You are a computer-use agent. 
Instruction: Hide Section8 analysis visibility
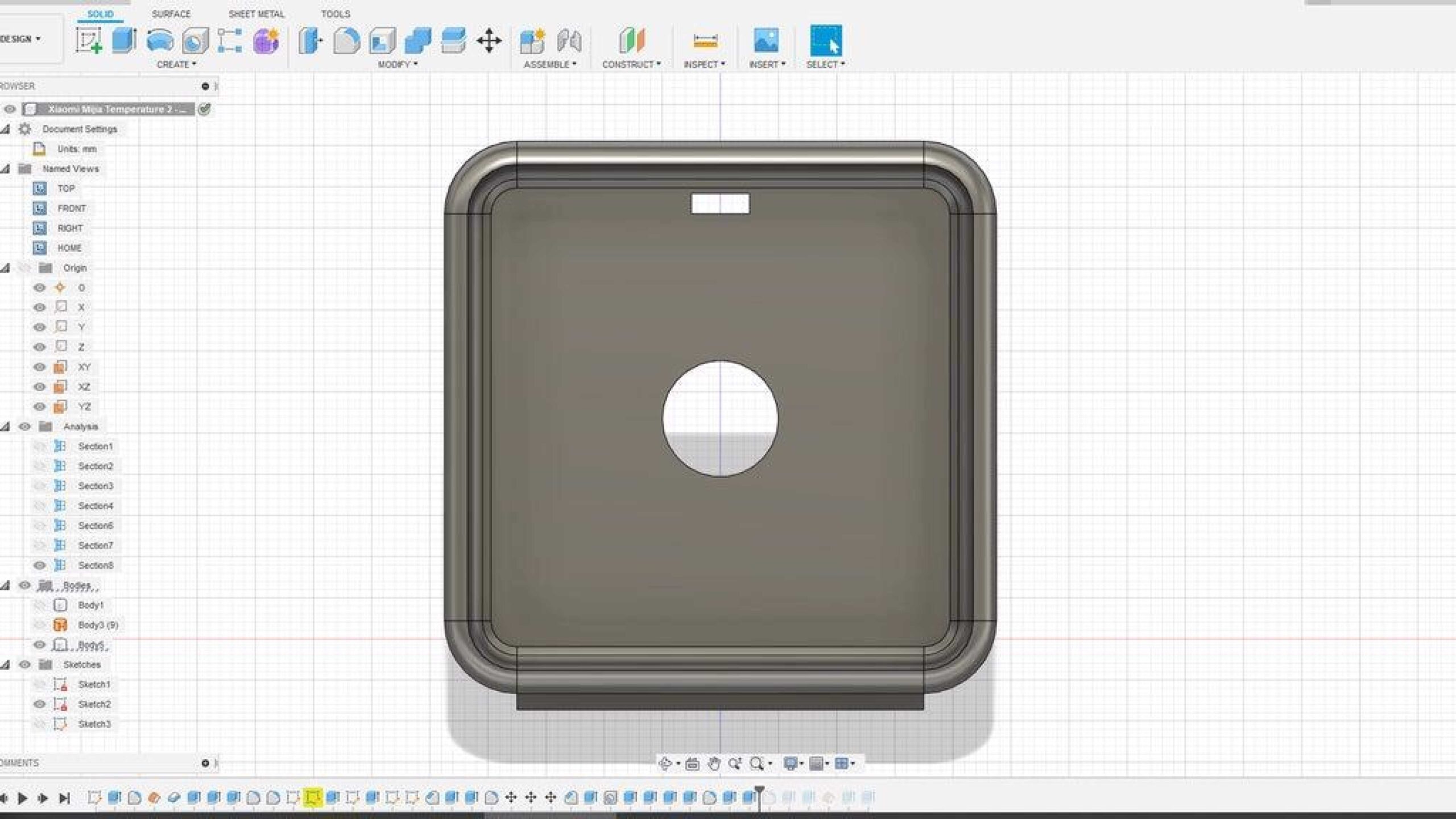[39, 565]
